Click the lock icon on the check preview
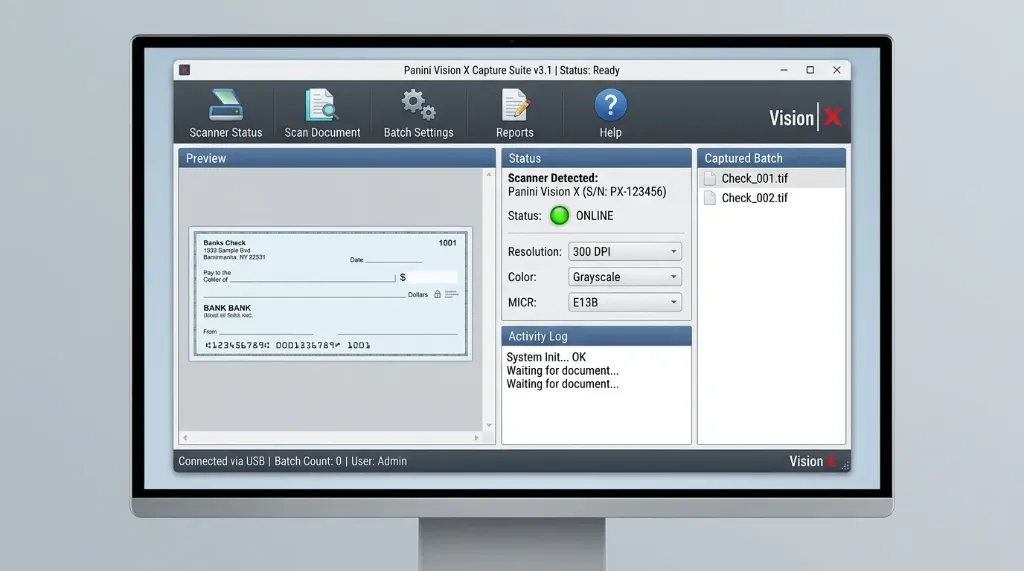Image resolution: width=1024 pixels, height=571 pixels. (x=438, y=295)
